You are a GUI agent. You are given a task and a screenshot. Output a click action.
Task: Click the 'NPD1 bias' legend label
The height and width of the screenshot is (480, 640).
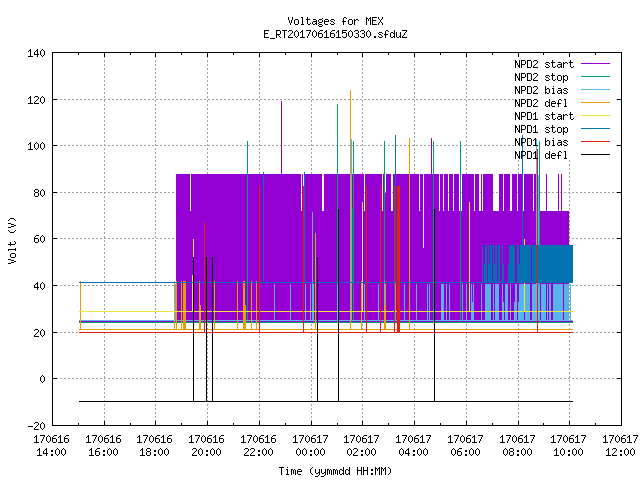click(x=541, y=142)
